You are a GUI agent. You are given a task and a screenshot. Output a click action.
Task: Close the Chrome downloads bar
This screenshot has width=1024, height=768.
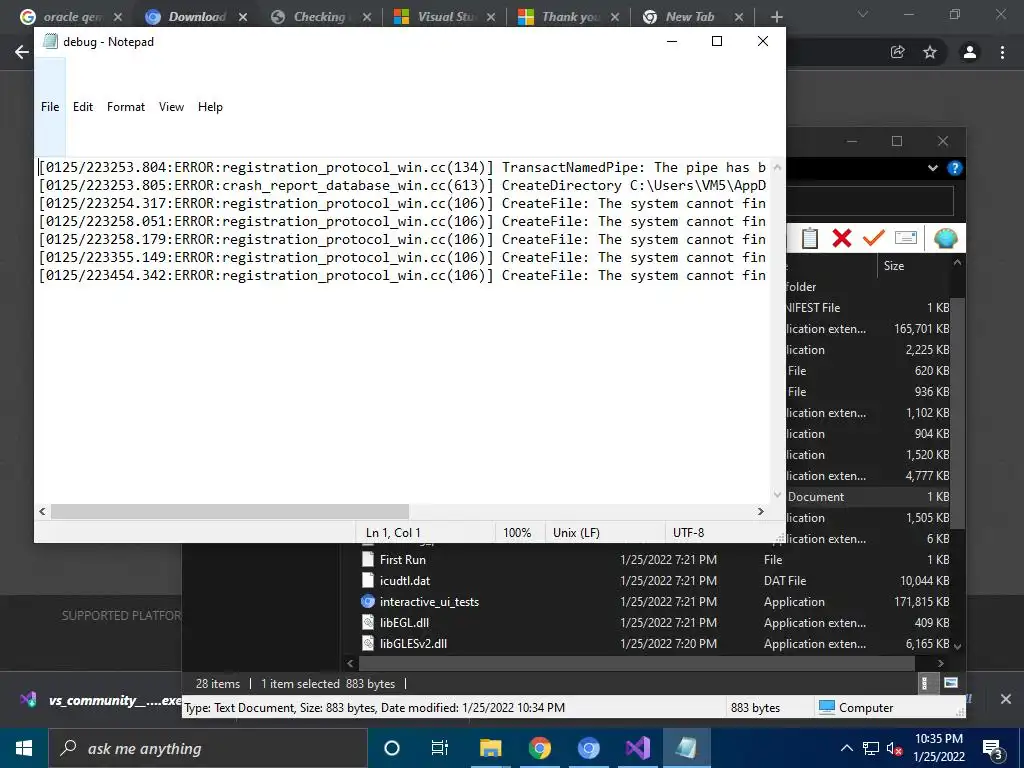(x=1006, y=699)
